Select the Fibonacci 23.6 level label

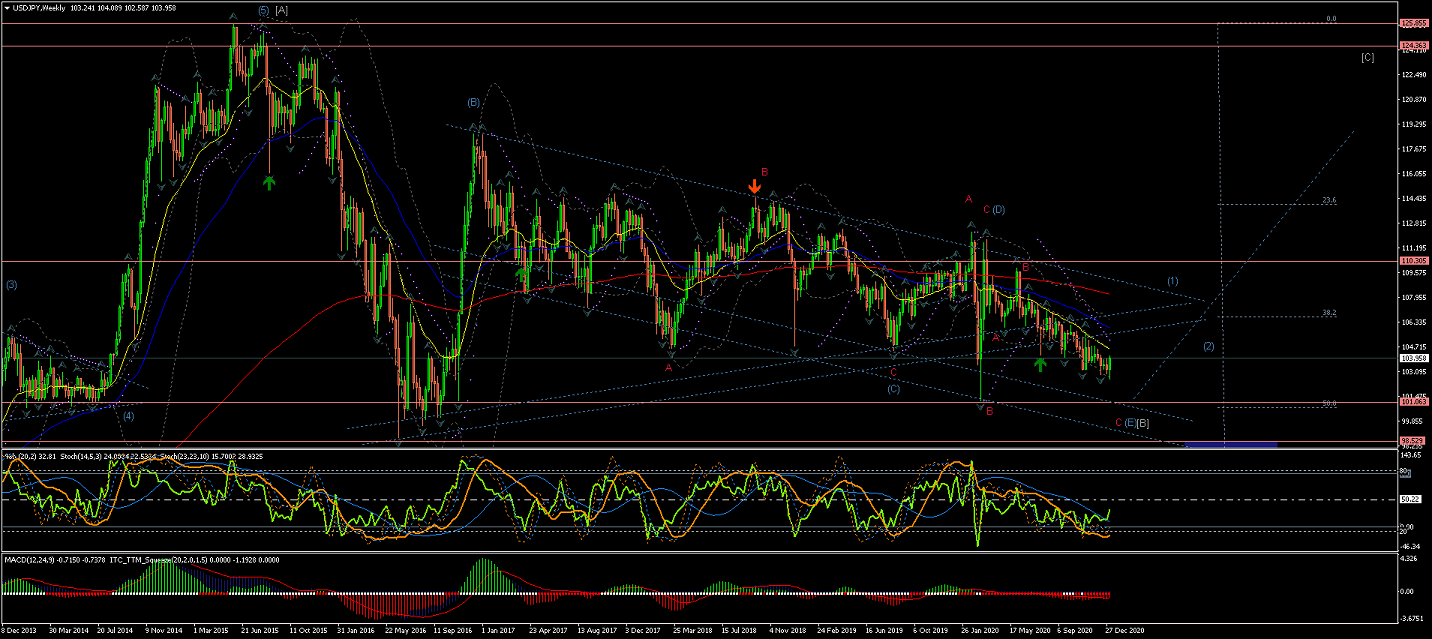tap(1328, 200)
